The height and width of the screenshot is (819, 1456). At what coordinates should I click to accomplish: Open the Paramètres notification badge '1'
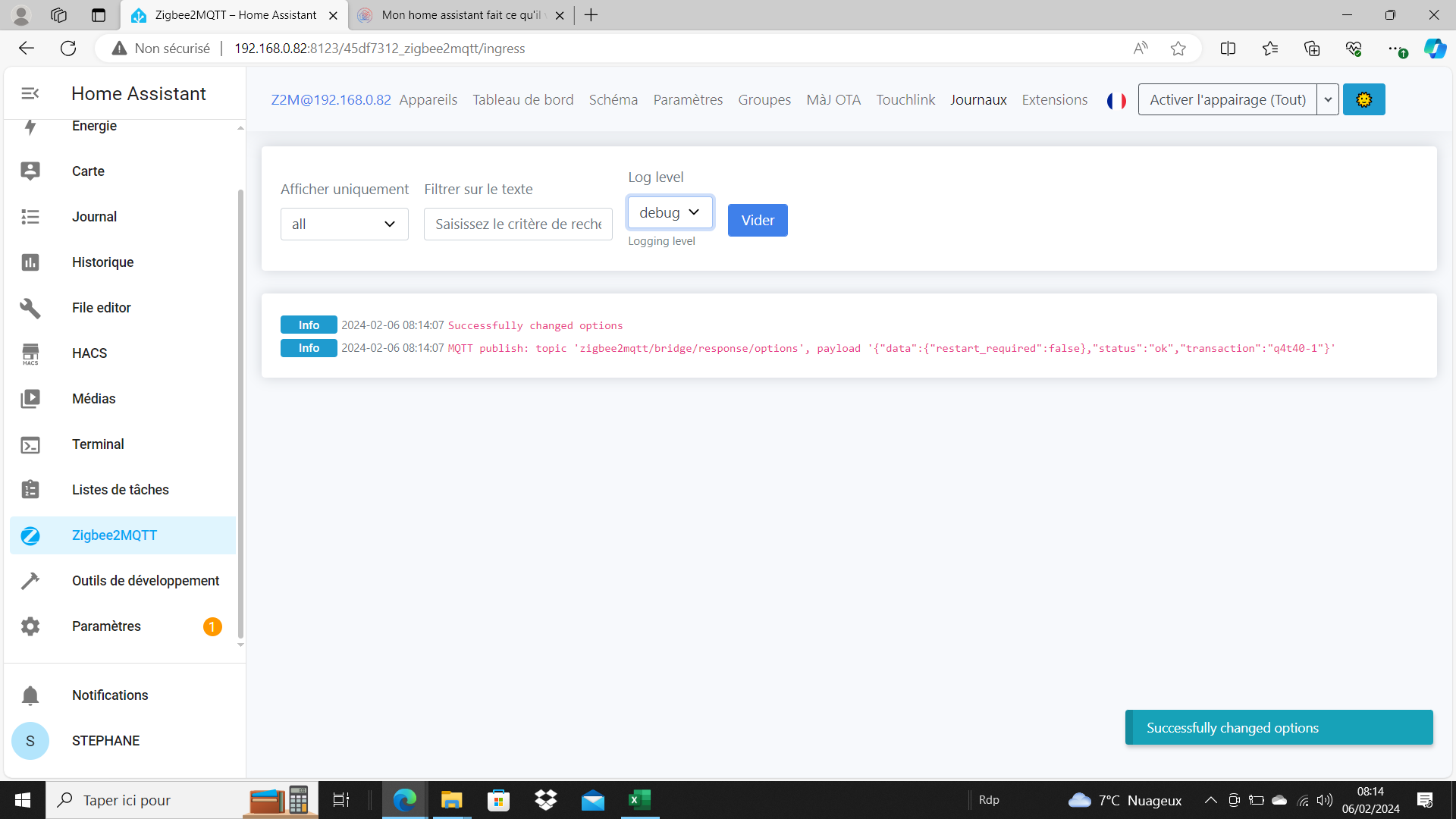(212, 626)
